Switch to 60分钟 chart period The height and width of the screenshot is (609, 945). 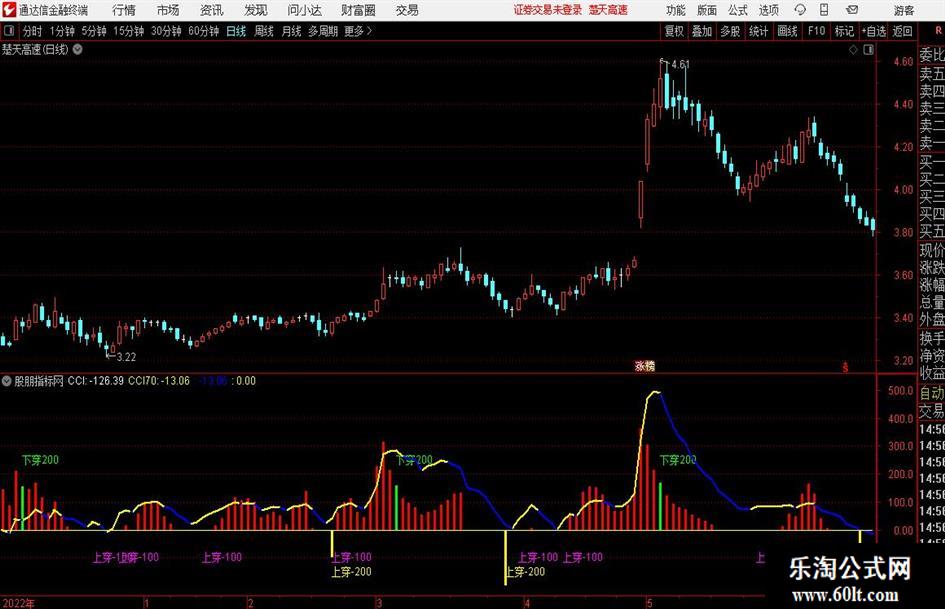click(204, 31)
